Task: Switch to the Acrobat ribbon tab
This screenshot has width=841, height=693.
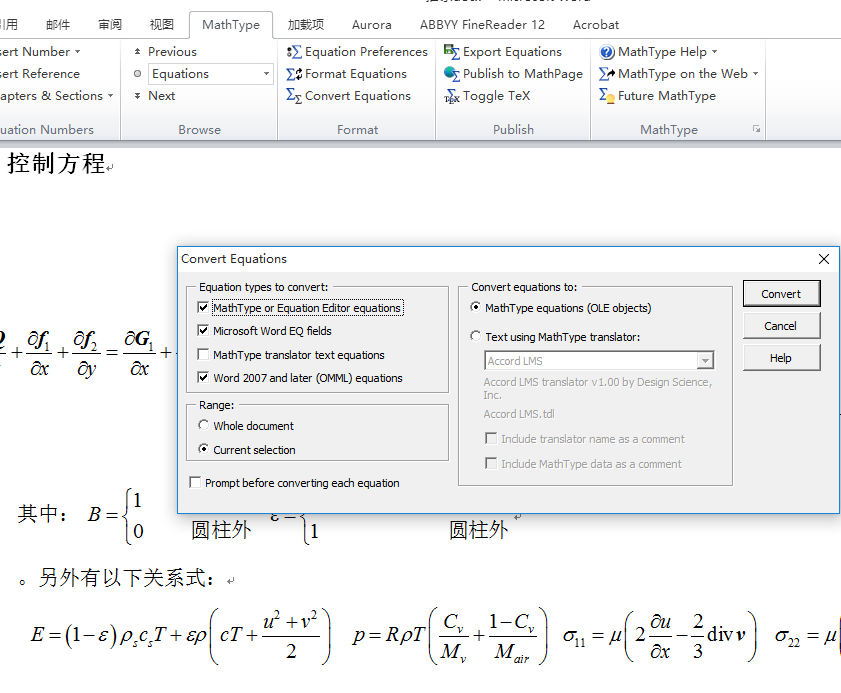Action: tap(595, 25)
